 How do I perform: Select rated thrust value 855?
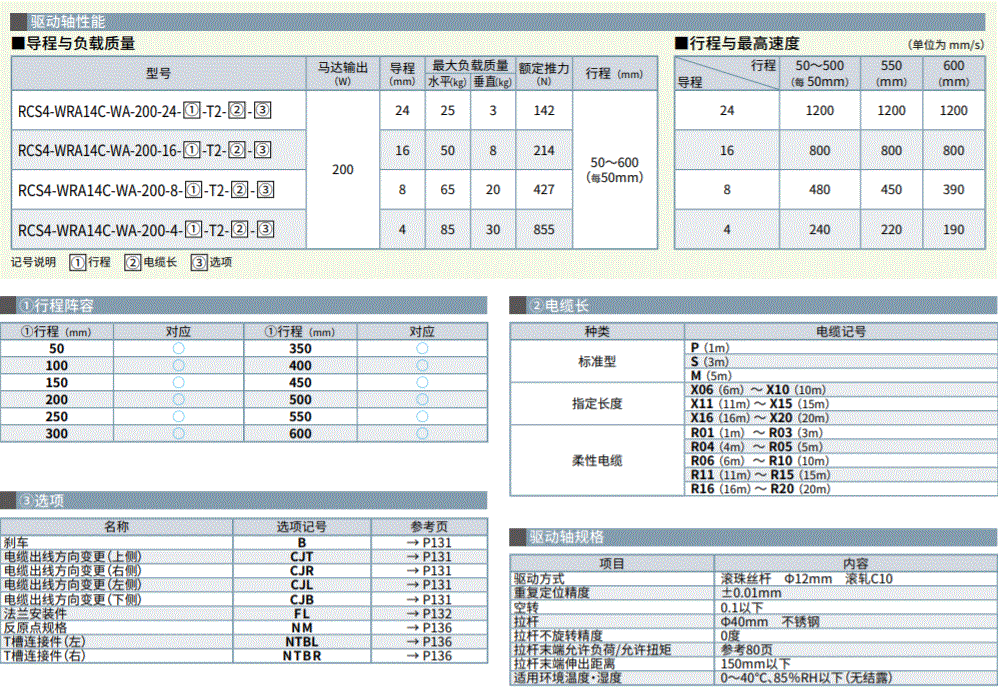coord(544,230)
